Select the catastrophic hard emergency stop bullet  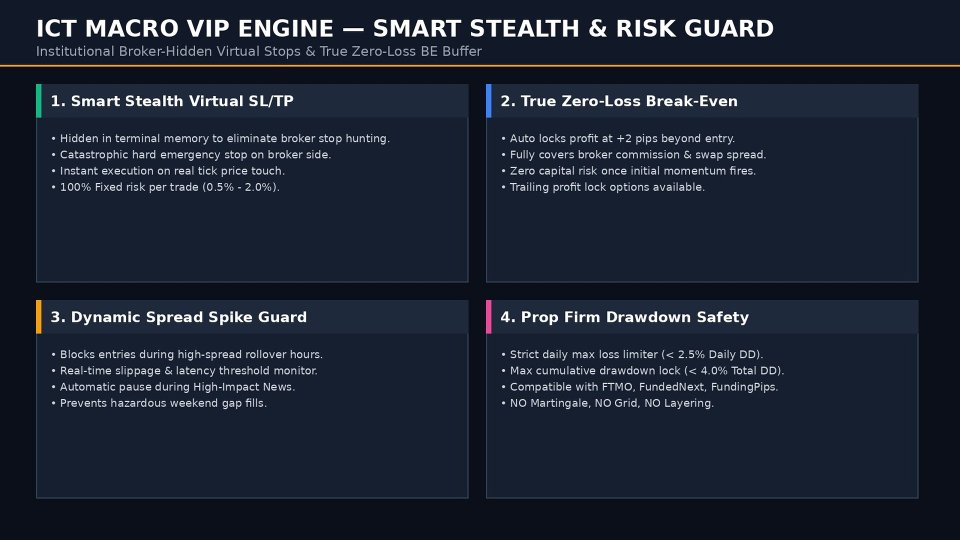191,155
